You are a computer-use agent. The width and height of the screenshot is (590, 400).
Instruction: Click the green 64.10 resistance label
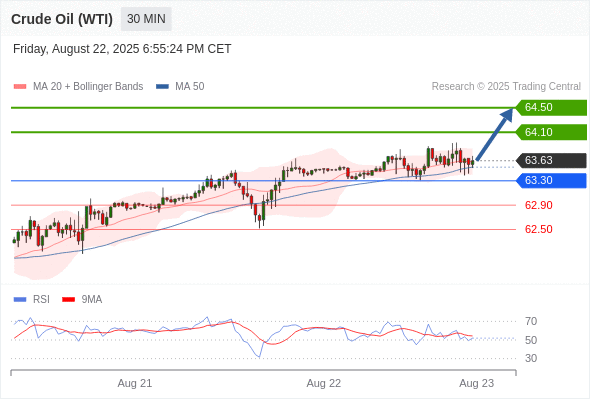(551, 132)
